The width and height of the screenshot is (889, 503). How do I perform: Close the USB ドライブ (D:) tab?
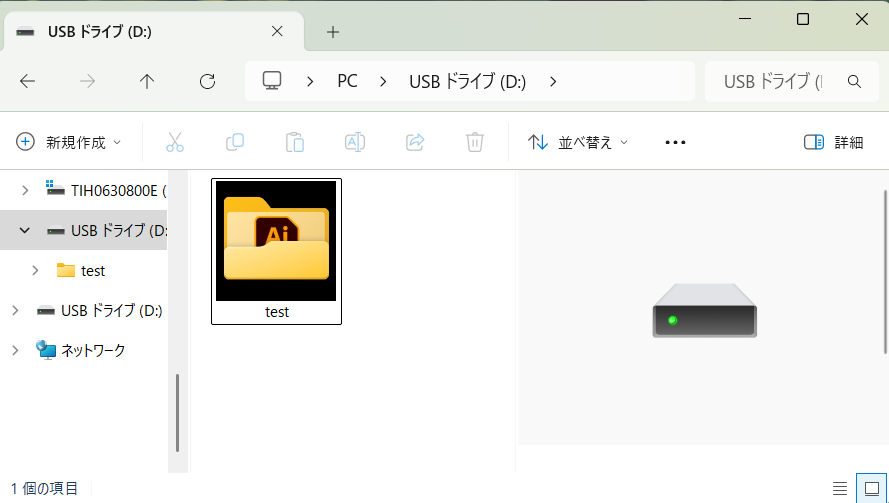[x=277, y=32]
